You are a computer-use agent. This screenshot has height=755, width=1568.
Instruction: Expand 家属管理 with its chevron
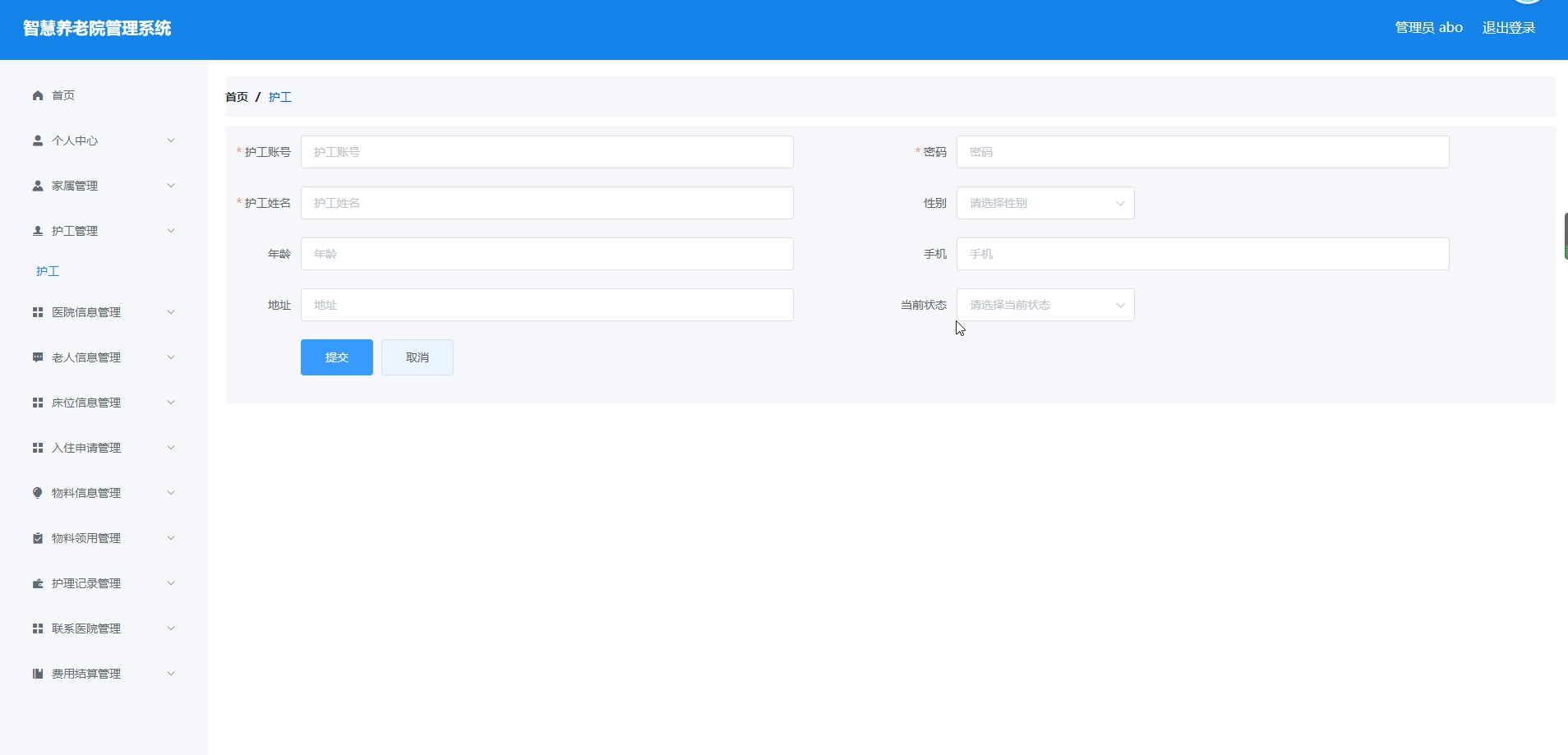171,186
